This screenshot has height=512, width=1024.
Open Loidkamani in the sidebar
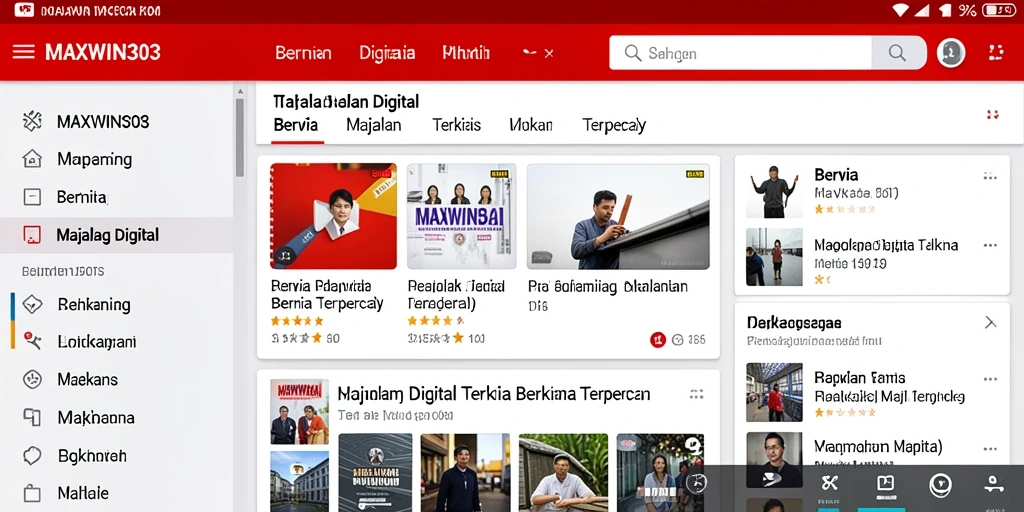click(97, 342)
